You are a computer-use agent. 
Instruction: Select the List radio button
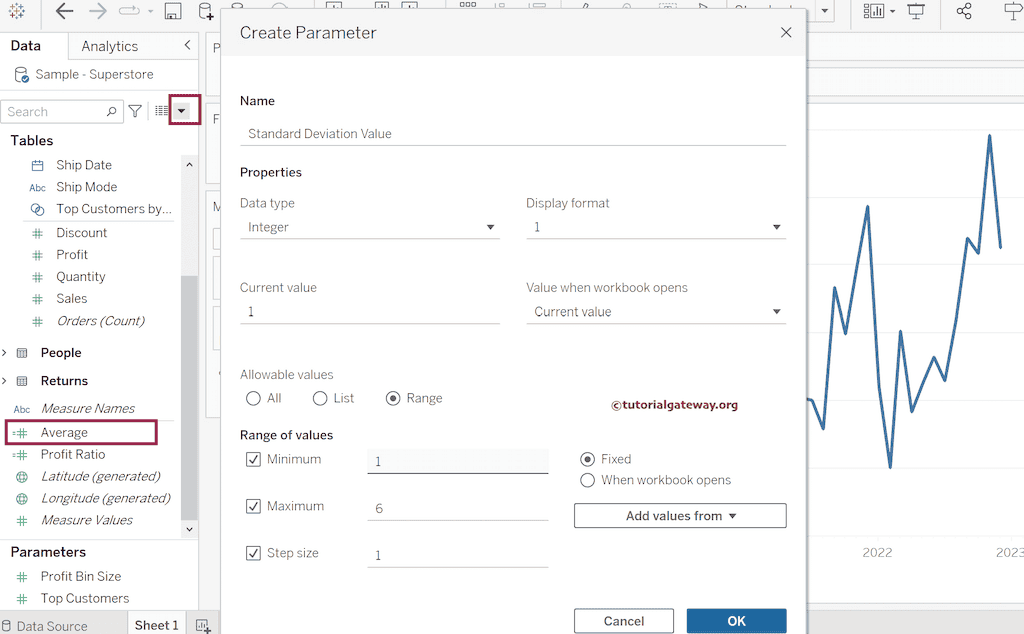(320, 398)
